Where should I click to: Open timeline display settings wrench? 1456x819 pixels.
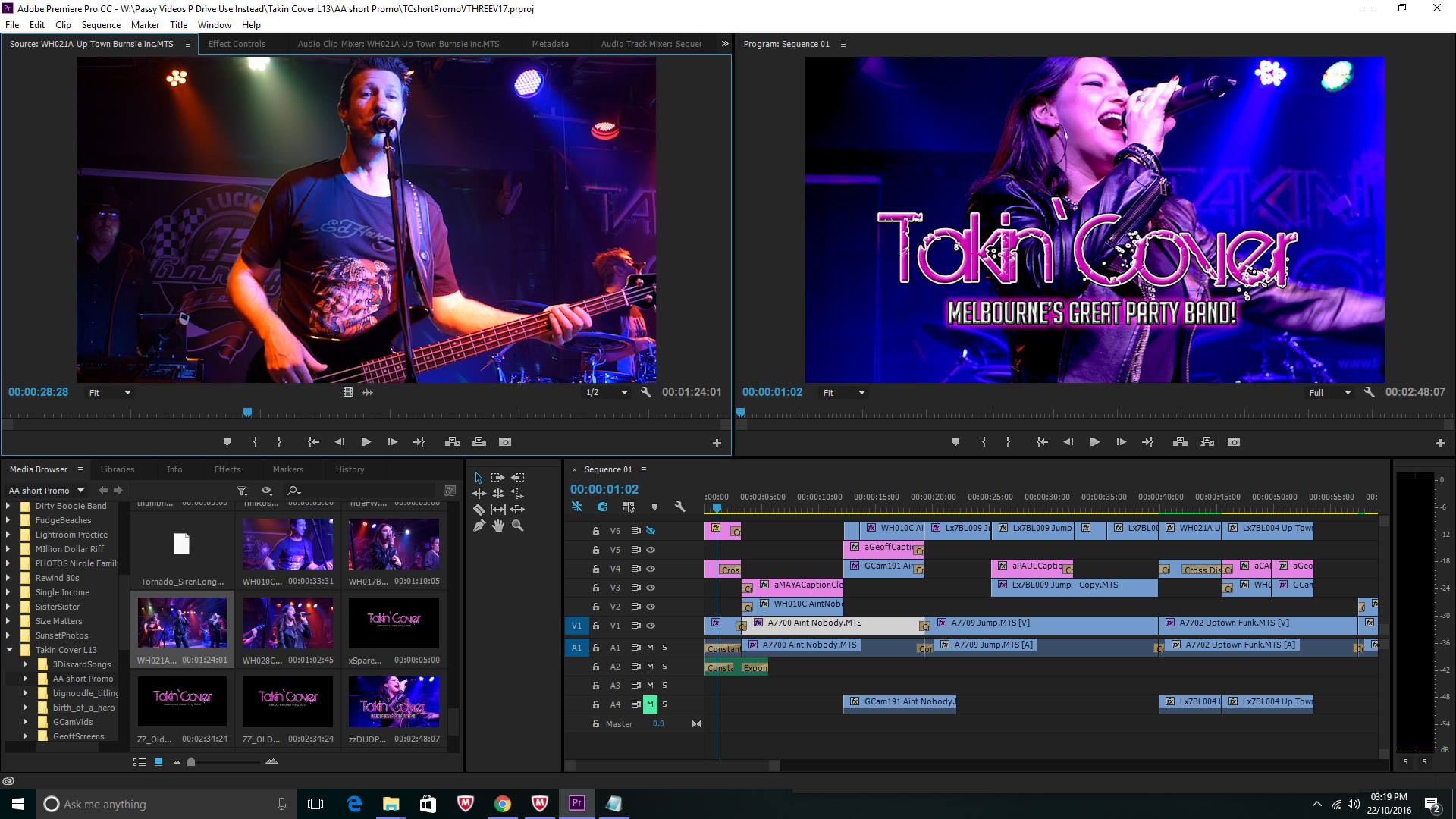click(679, 507)
